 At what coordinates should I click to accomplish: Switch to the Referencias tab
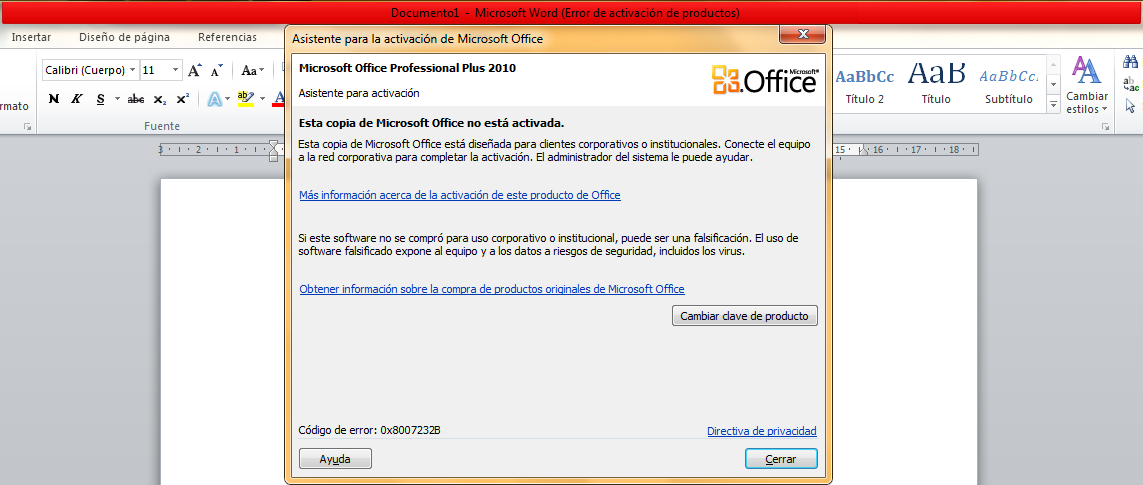point(227,37)
